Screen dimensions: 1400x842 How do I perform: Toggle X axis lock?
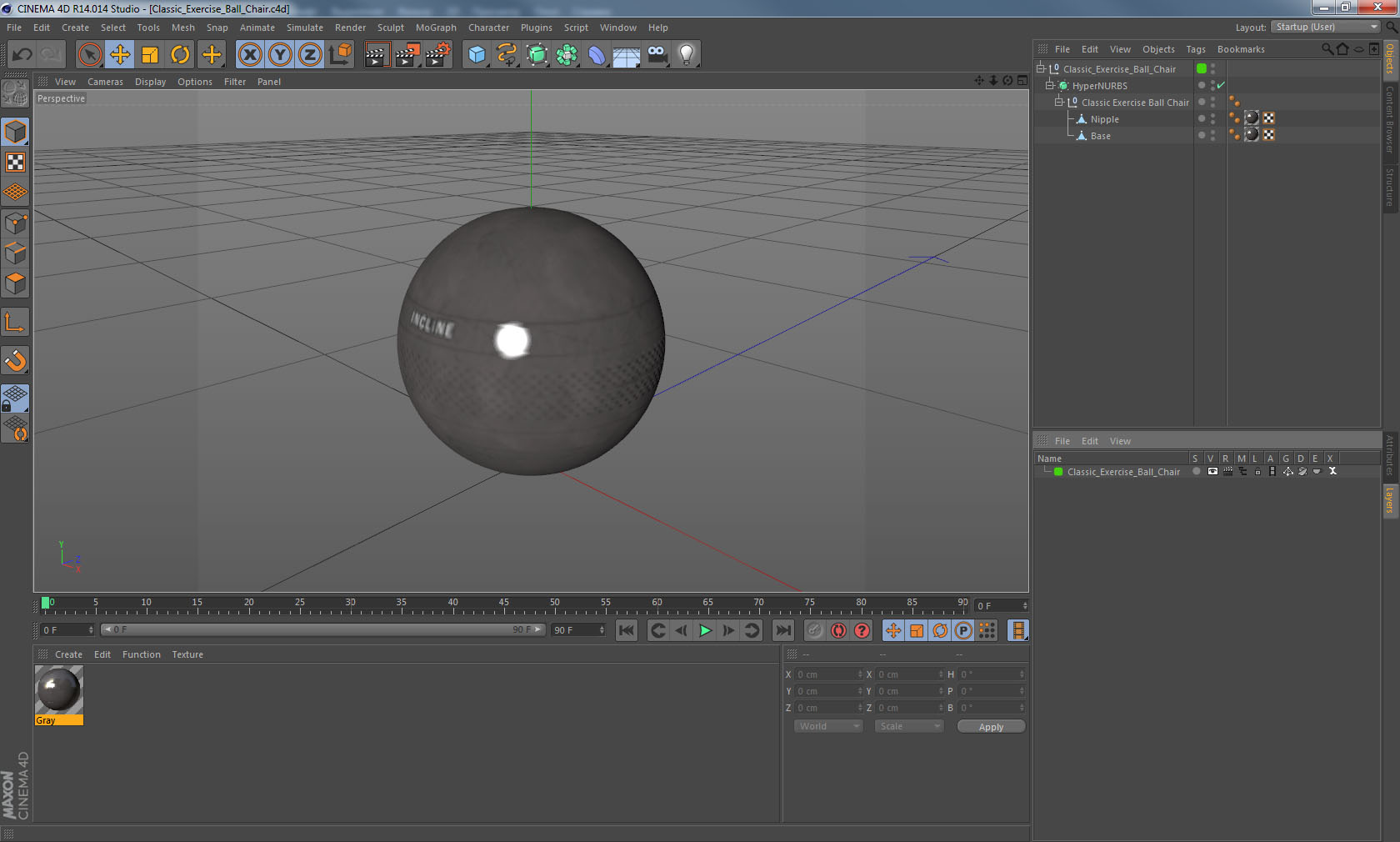click(x=249, y=55)
